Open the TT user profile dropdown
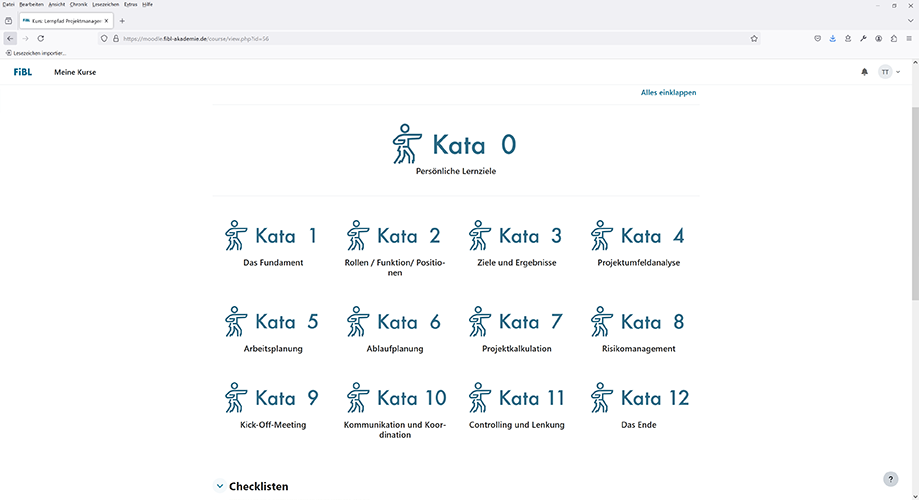919x500 pixels. pos(889,72)
